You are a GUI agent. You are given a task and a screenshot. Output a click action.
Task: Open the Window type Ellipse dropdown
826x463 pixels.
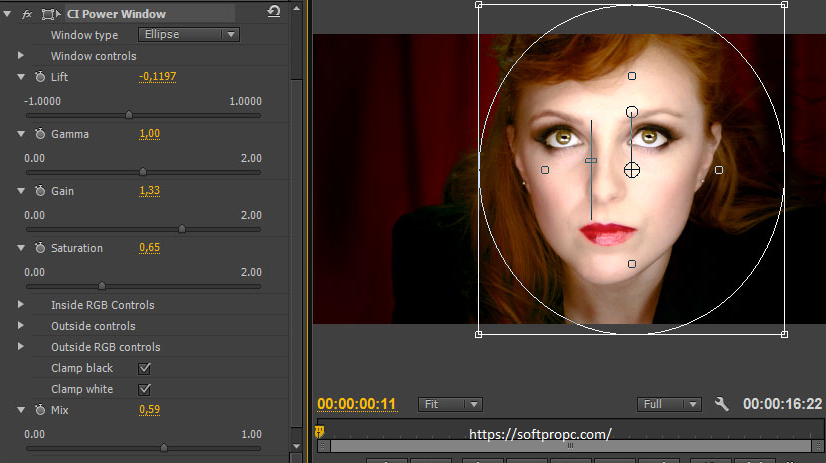pos(189,34)
